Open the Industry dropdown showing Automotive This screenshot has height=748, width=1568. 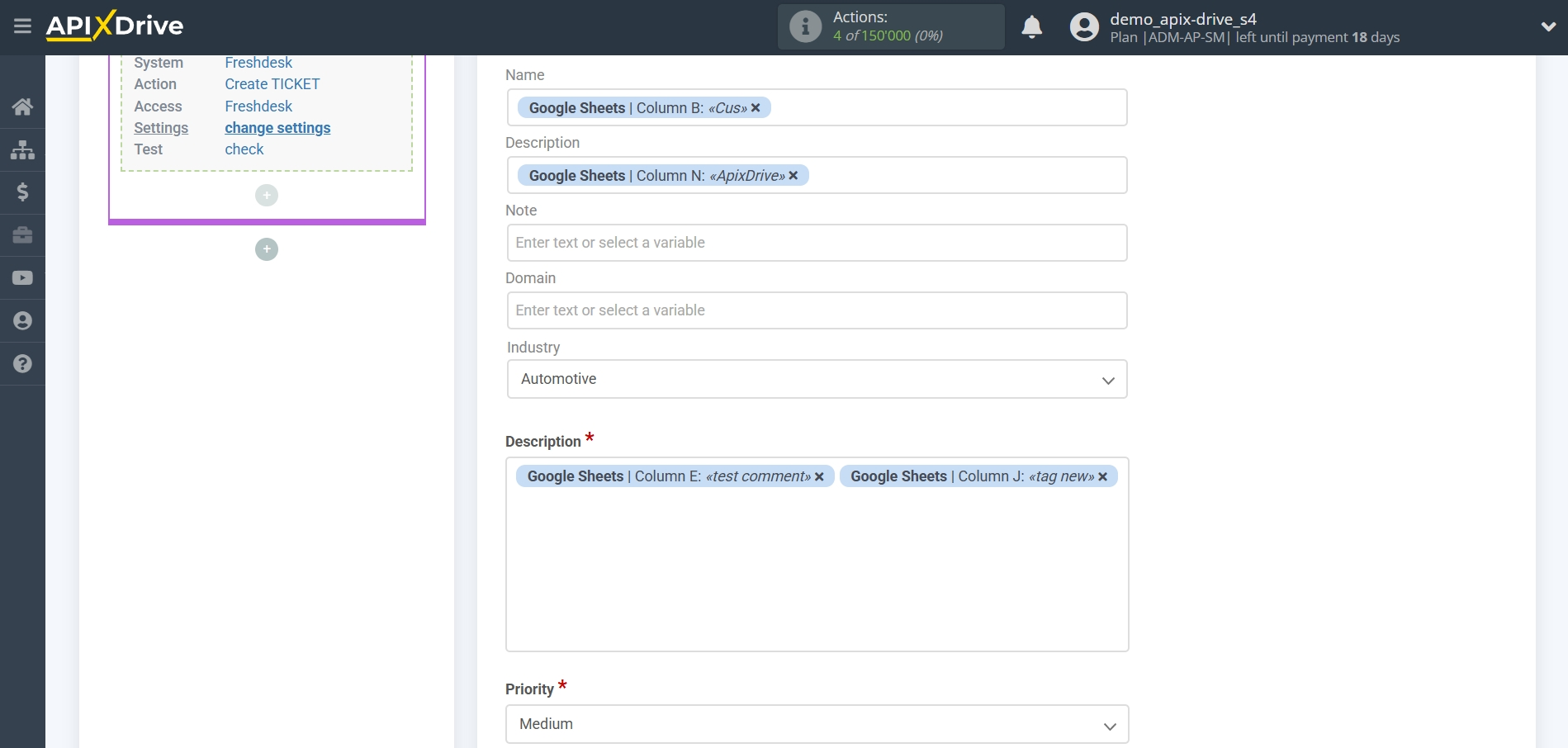[x=817, y=379]
